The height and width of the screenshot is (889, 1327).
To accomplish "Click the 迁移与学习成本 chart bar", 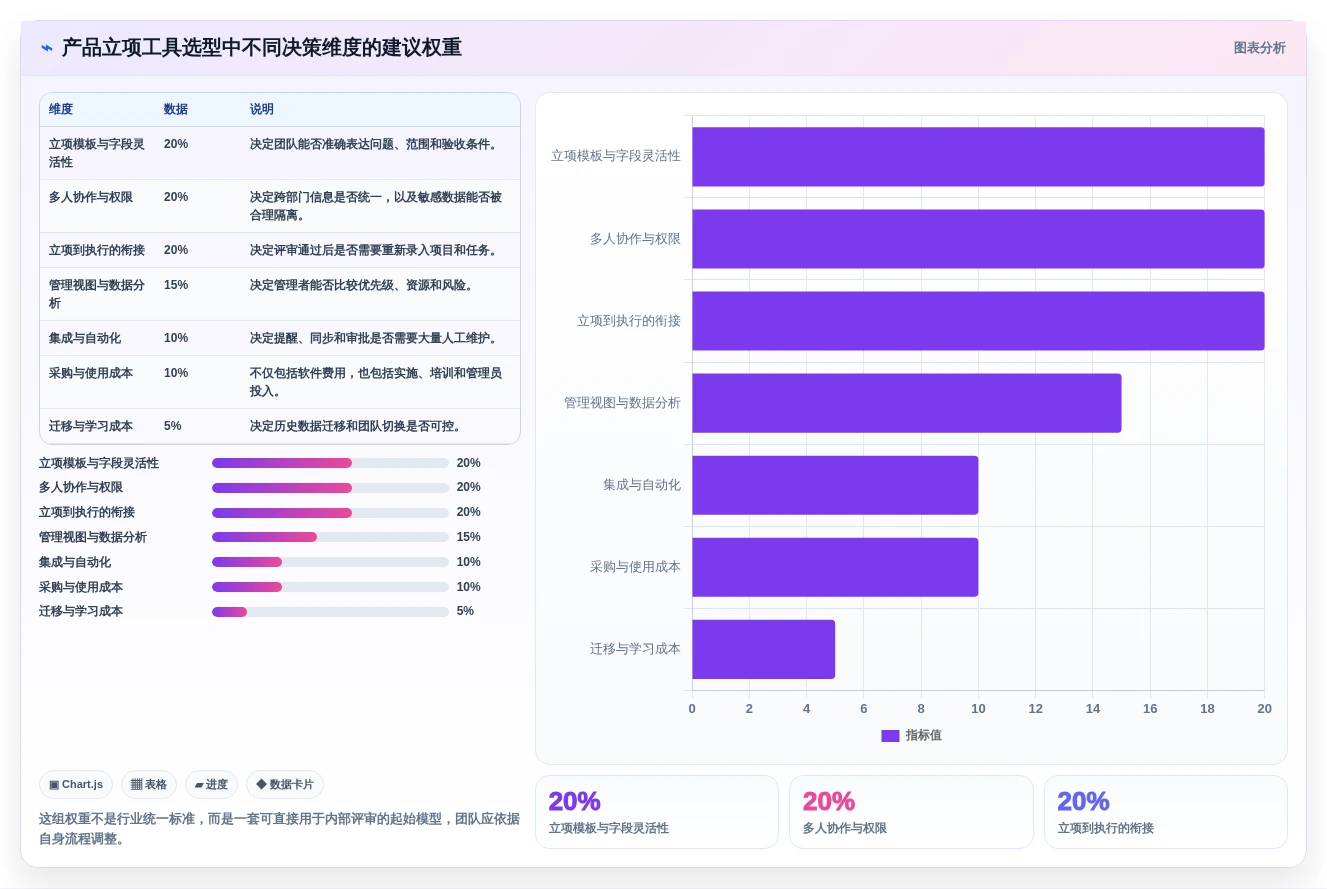I will click(x=763, y=649).
